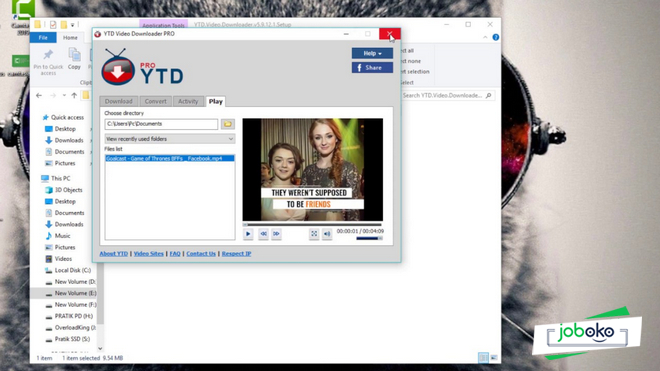The image size is (660, 371).
Task: Open Explorer help question mark icon
Action: pos(496,37)
